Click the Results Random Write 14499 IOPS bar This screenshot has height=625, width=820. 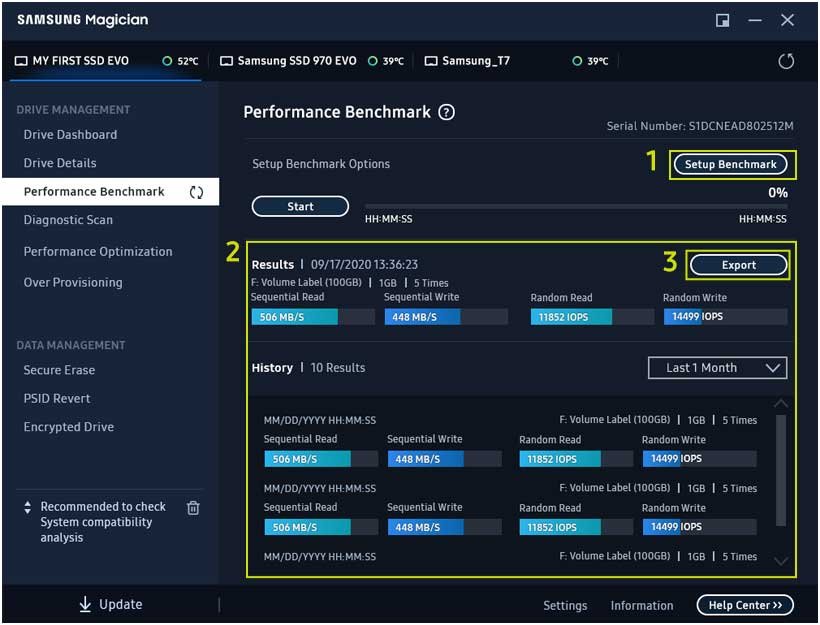pyautogui.click(x=725, y=316)
